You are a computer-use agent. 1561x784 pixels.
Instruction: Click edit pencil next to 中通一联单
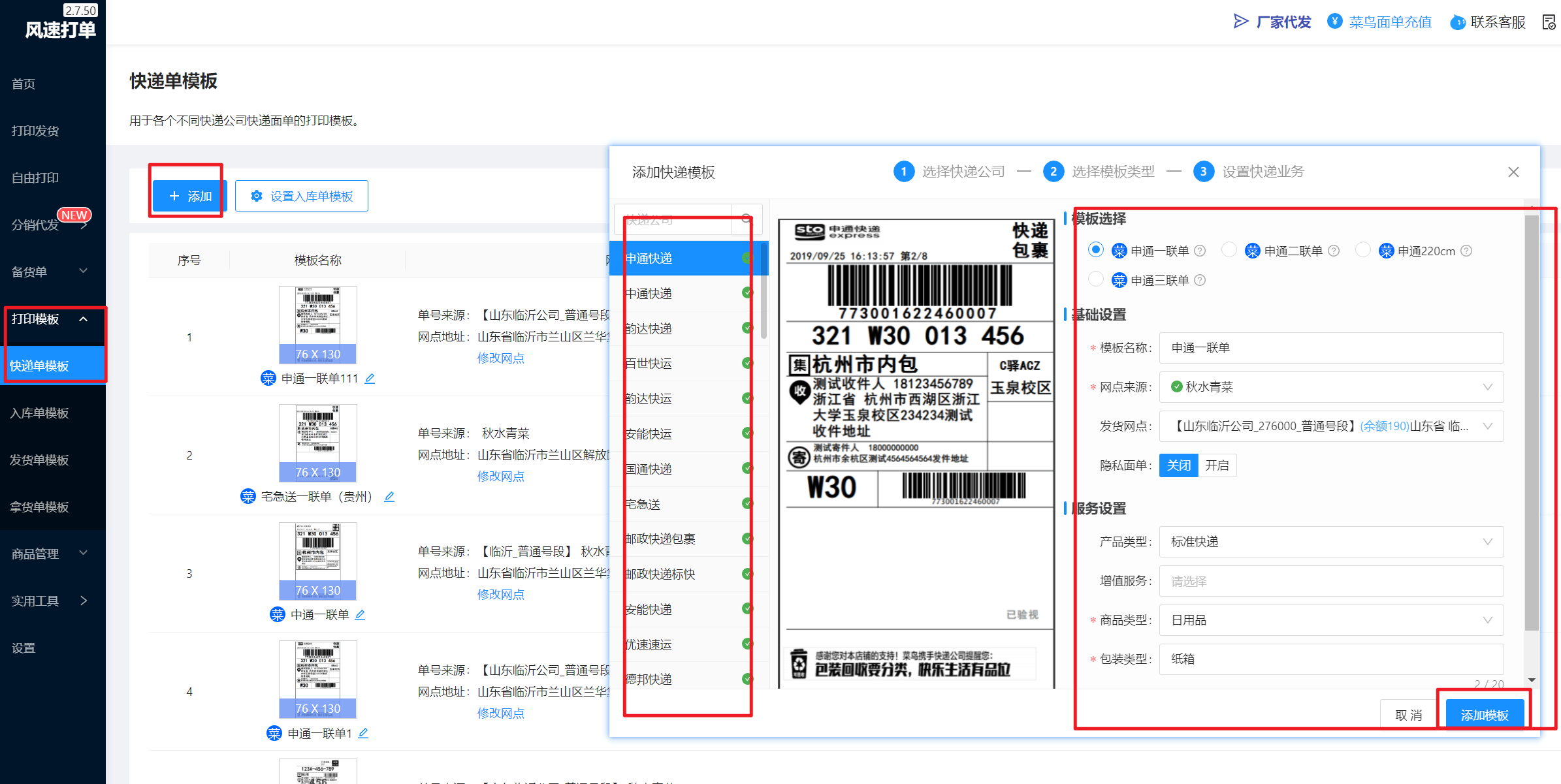tap(360, 615)
